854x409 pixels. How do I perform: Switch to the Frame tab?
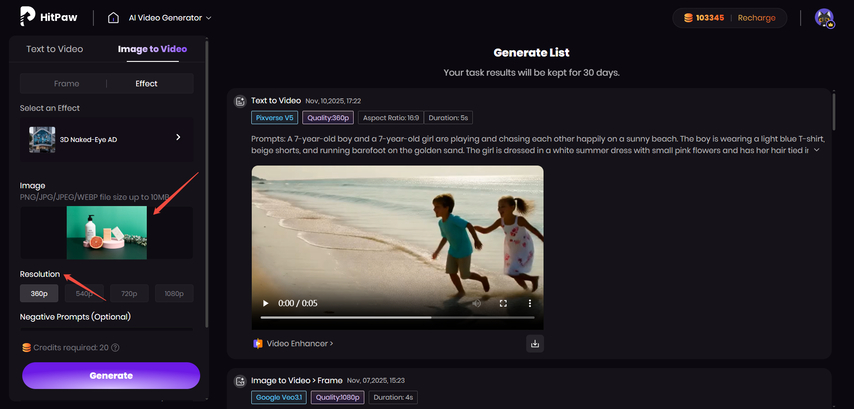click(66, 84)
